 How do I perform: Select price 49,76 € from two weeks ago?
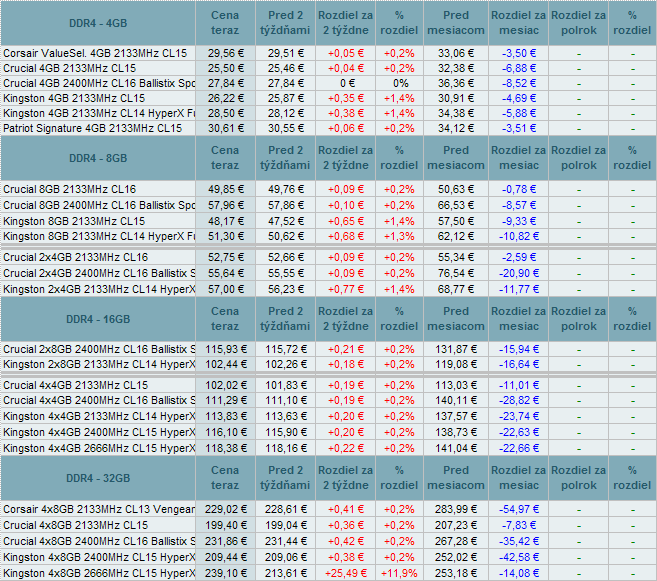click(286, 189)
